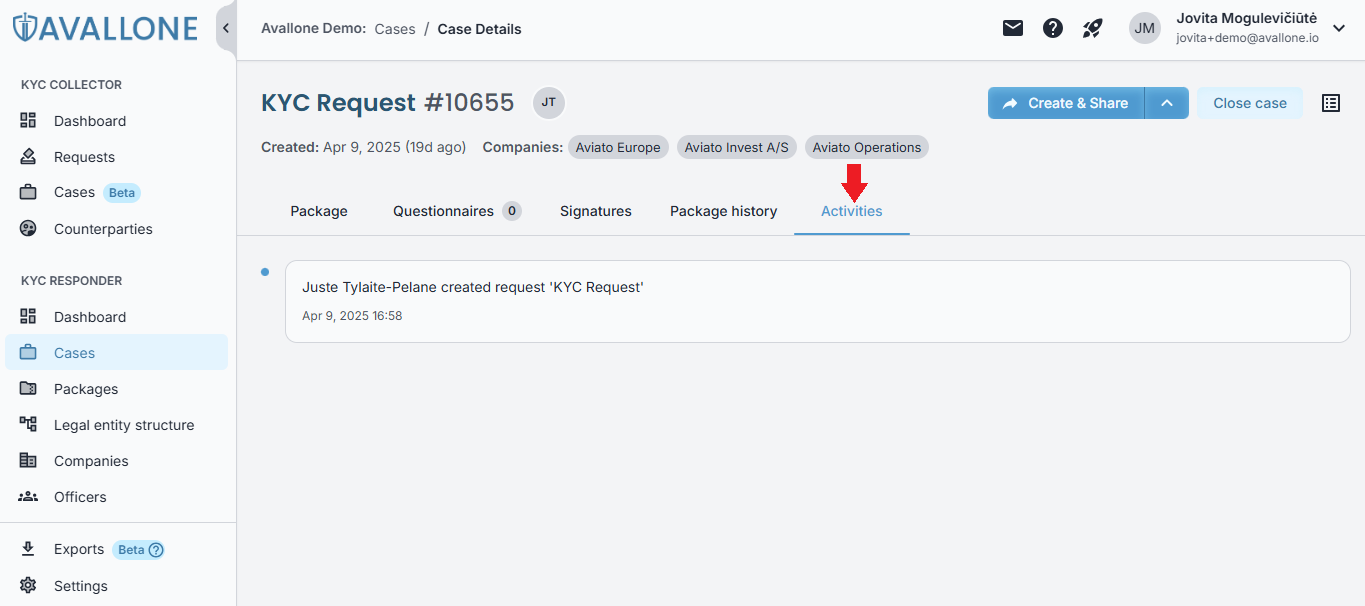Click the jovita+demo@avallone.io email text
Image resolution: width=1365 pixels, height=606 pixels.
(1247, 38)
